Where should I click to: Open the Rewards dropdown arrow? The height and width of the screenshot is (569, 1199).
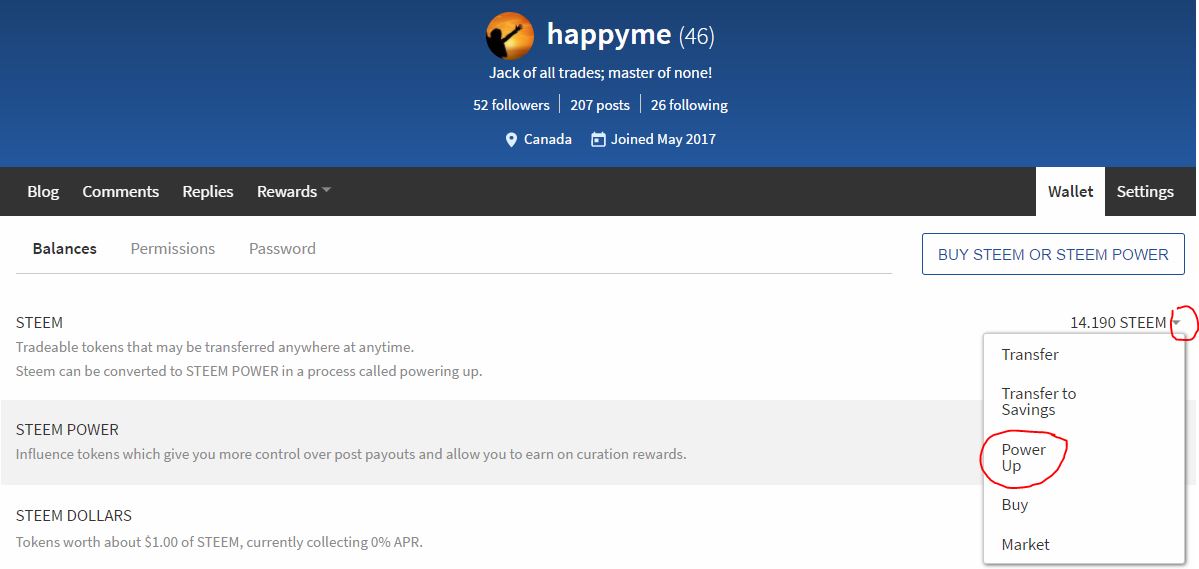(x=326, y=190)
